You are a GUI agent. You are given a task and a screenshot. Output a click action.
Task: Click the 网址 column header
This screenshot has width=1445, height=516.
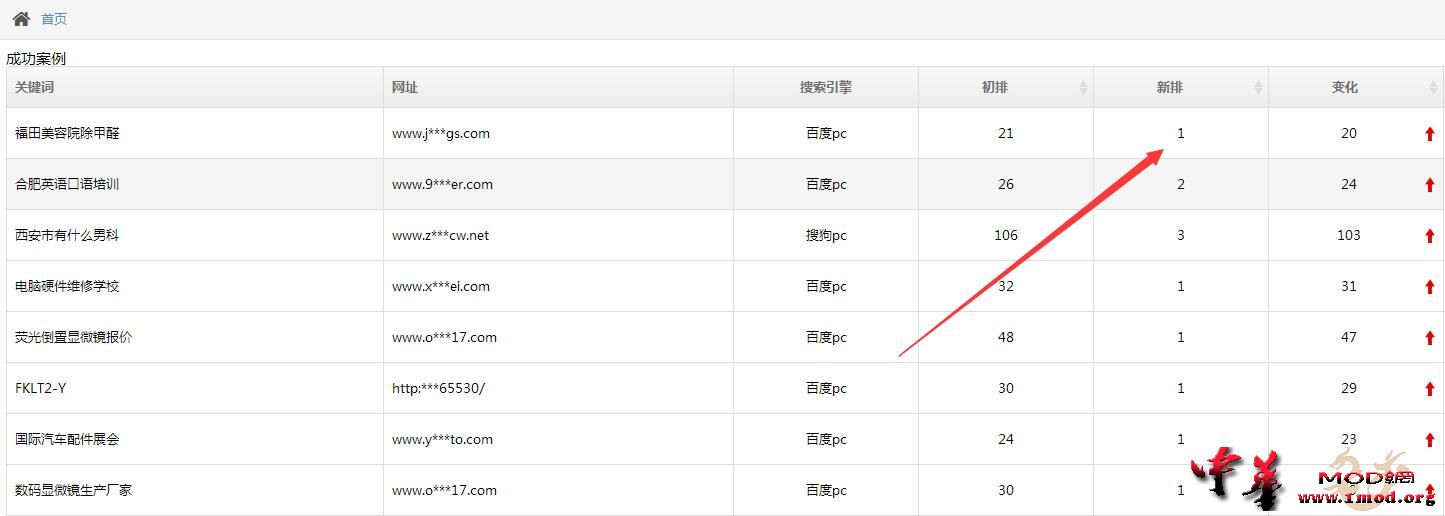click(x=558, y=87)
